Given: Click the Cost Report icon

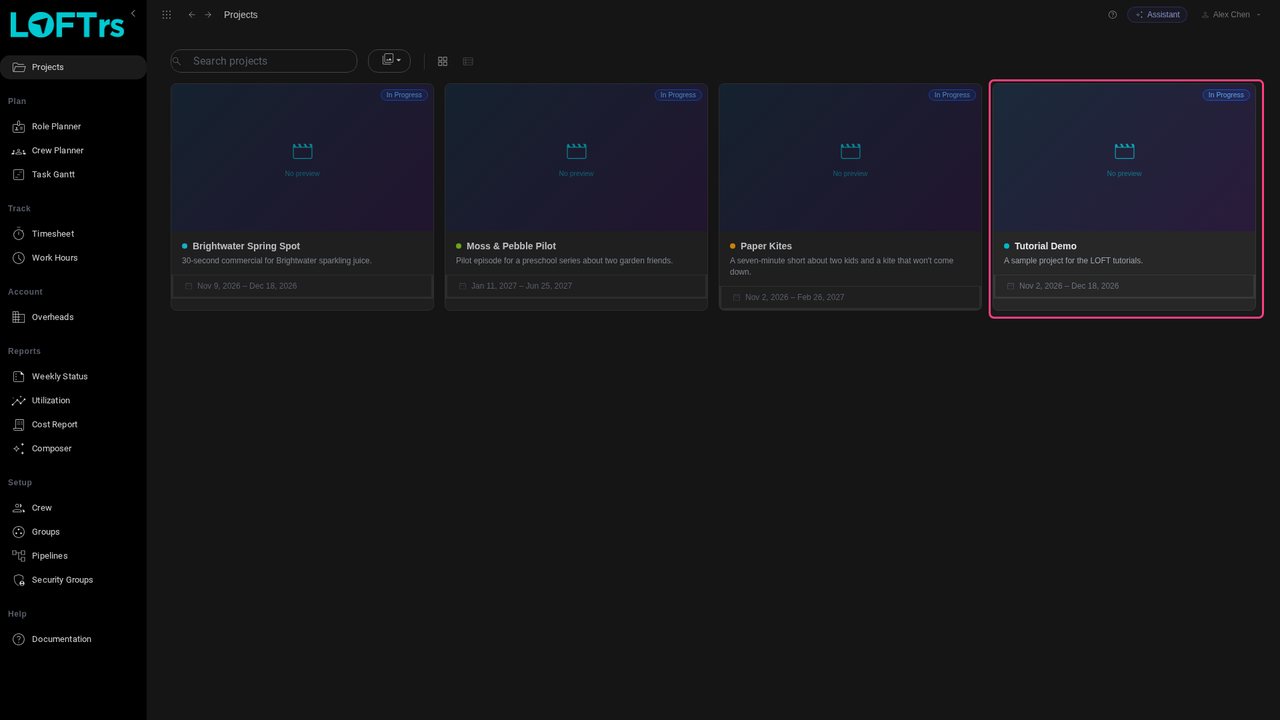Looking at the screenshot, I should click(18, 425).
